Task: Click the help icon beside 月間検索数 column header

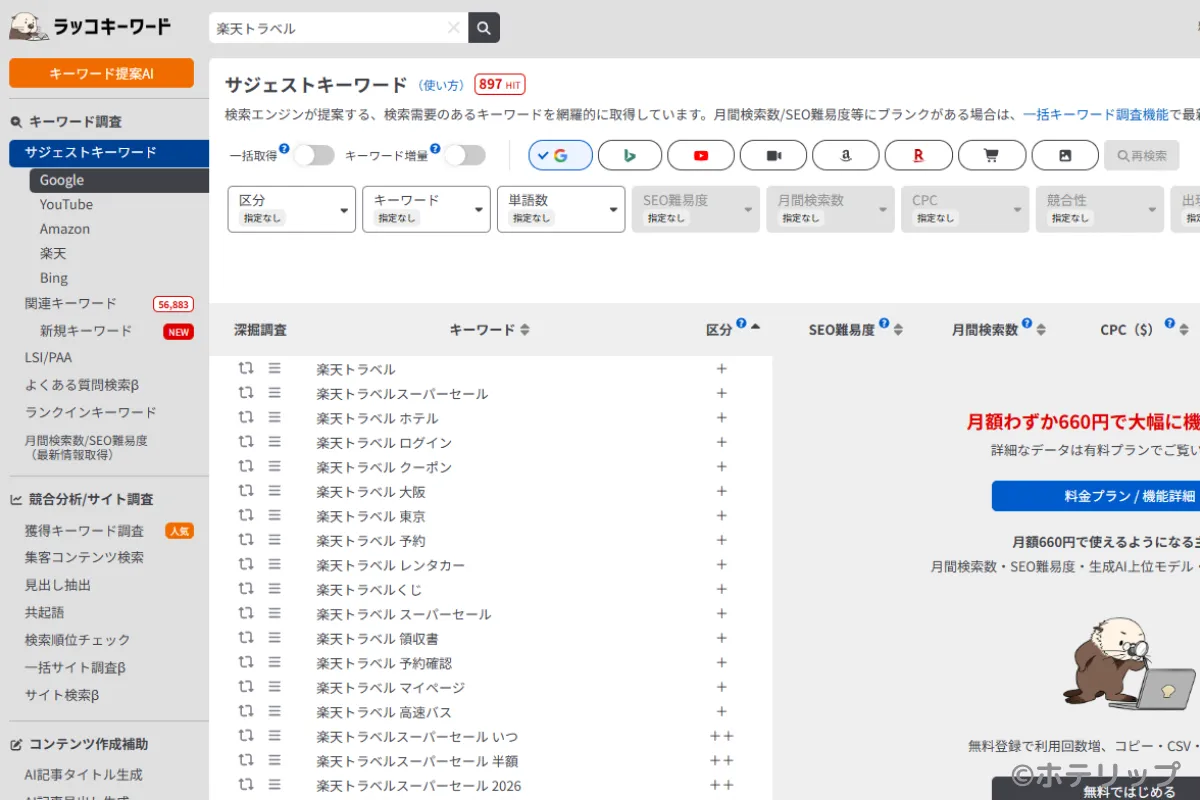Action: [x=1027, y=323]
